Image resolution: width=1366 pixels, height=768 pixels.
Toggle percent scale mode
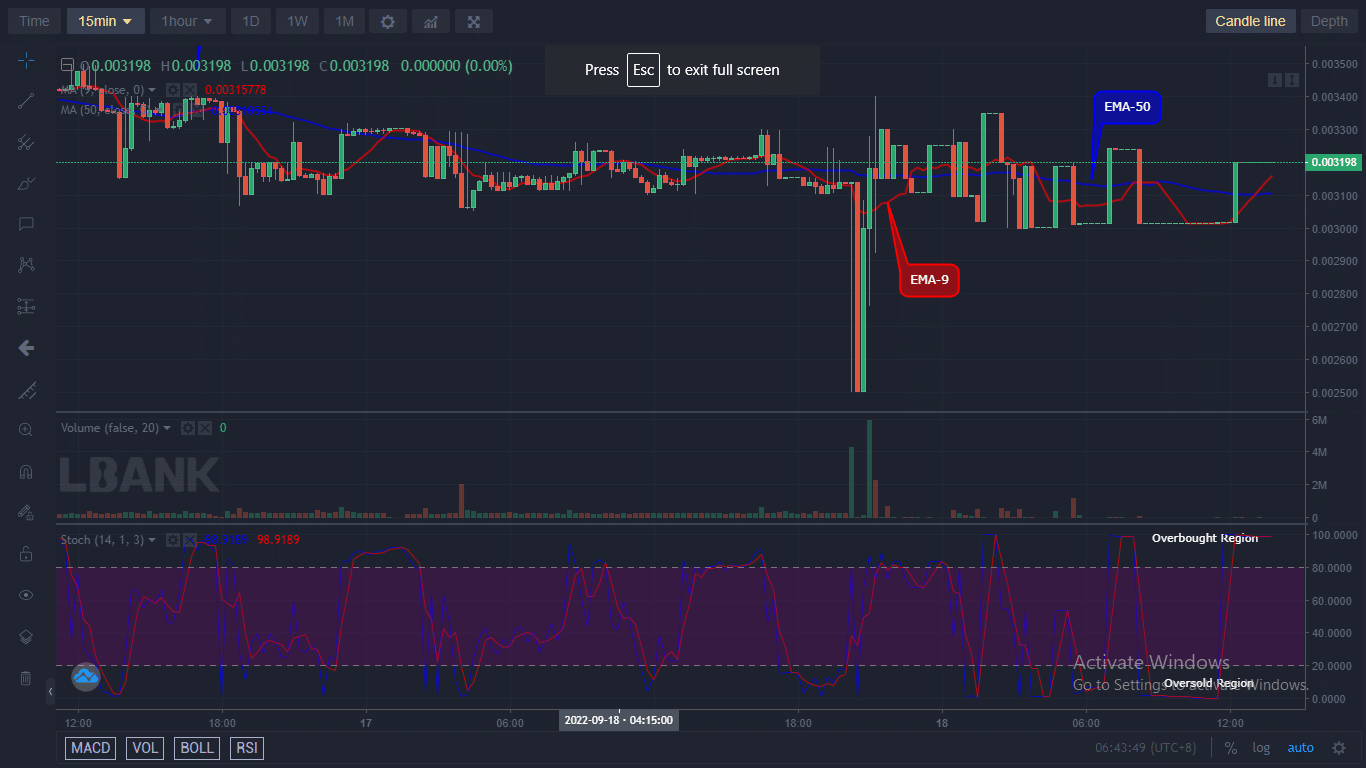click(x=1231, y=748)
